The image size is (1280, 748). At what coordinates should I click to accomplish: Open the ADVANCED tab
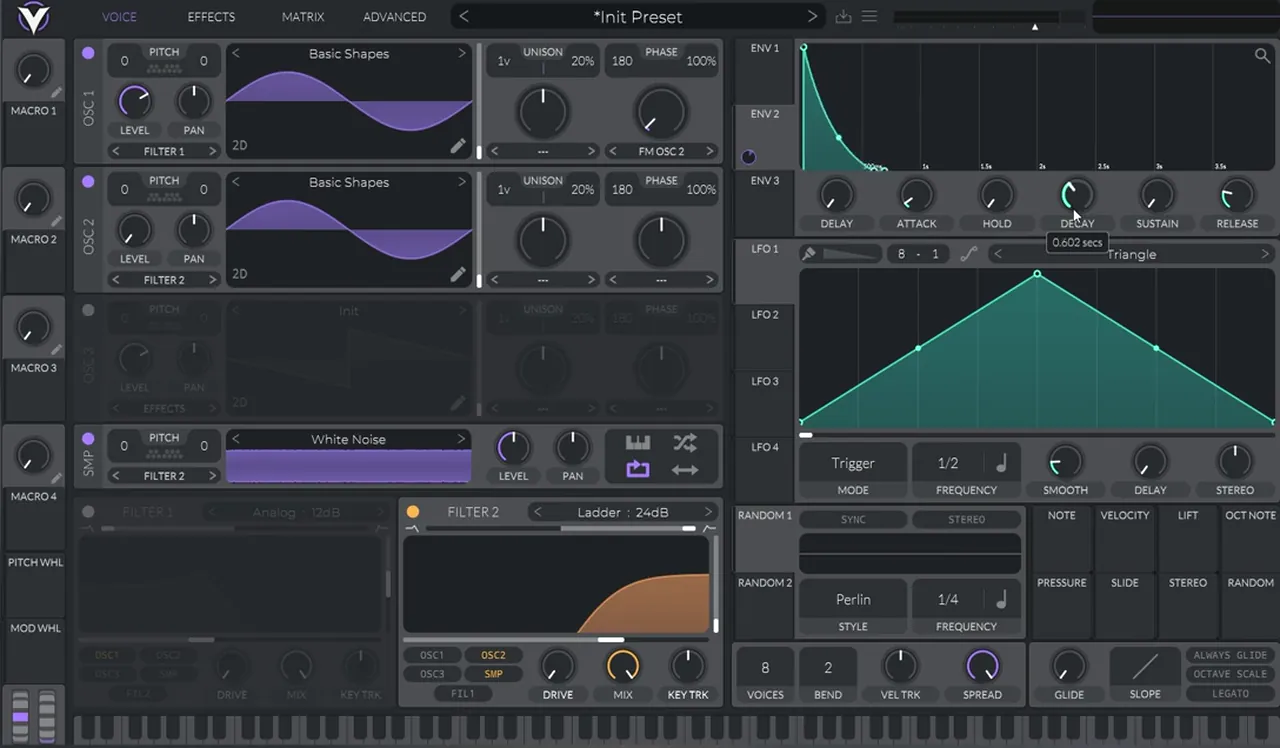(394, 17)
